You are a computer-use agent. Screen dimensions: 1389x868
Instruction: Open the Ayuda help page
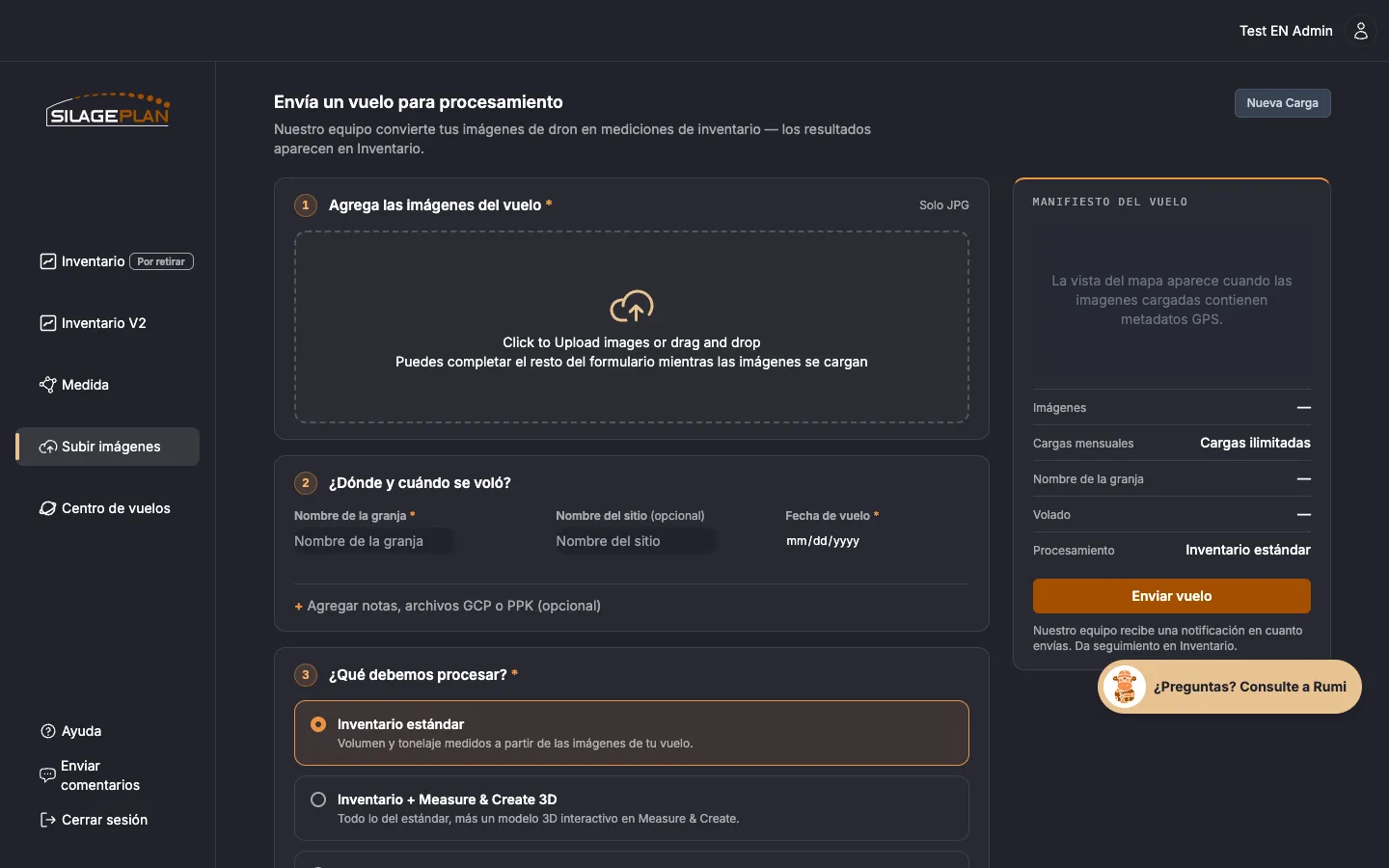coord(70,731)
